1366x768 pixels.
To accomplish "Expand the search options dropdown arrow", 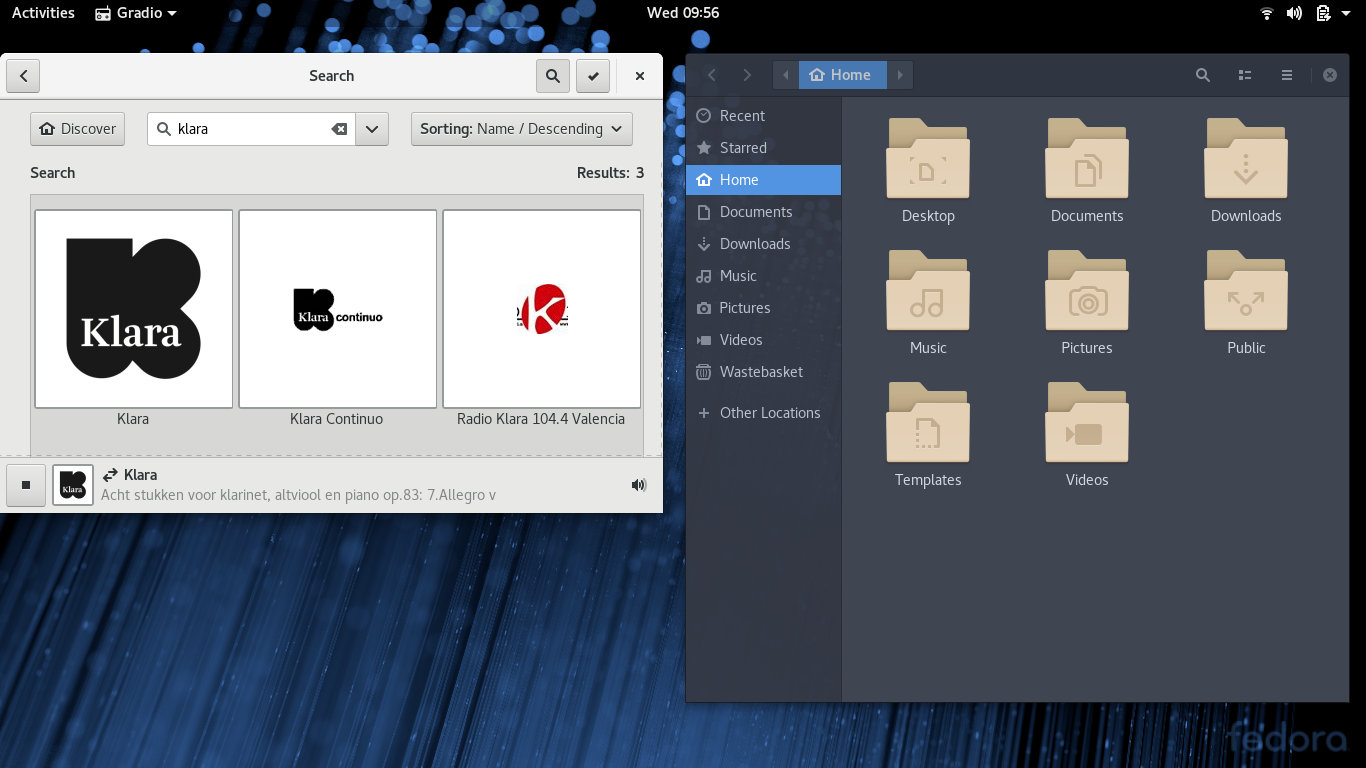I will tap(372, 129).
